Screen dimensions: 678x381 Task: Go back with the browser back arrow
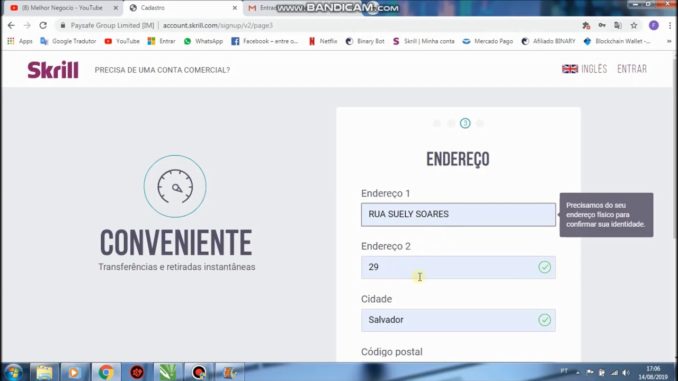click(11, 26)
